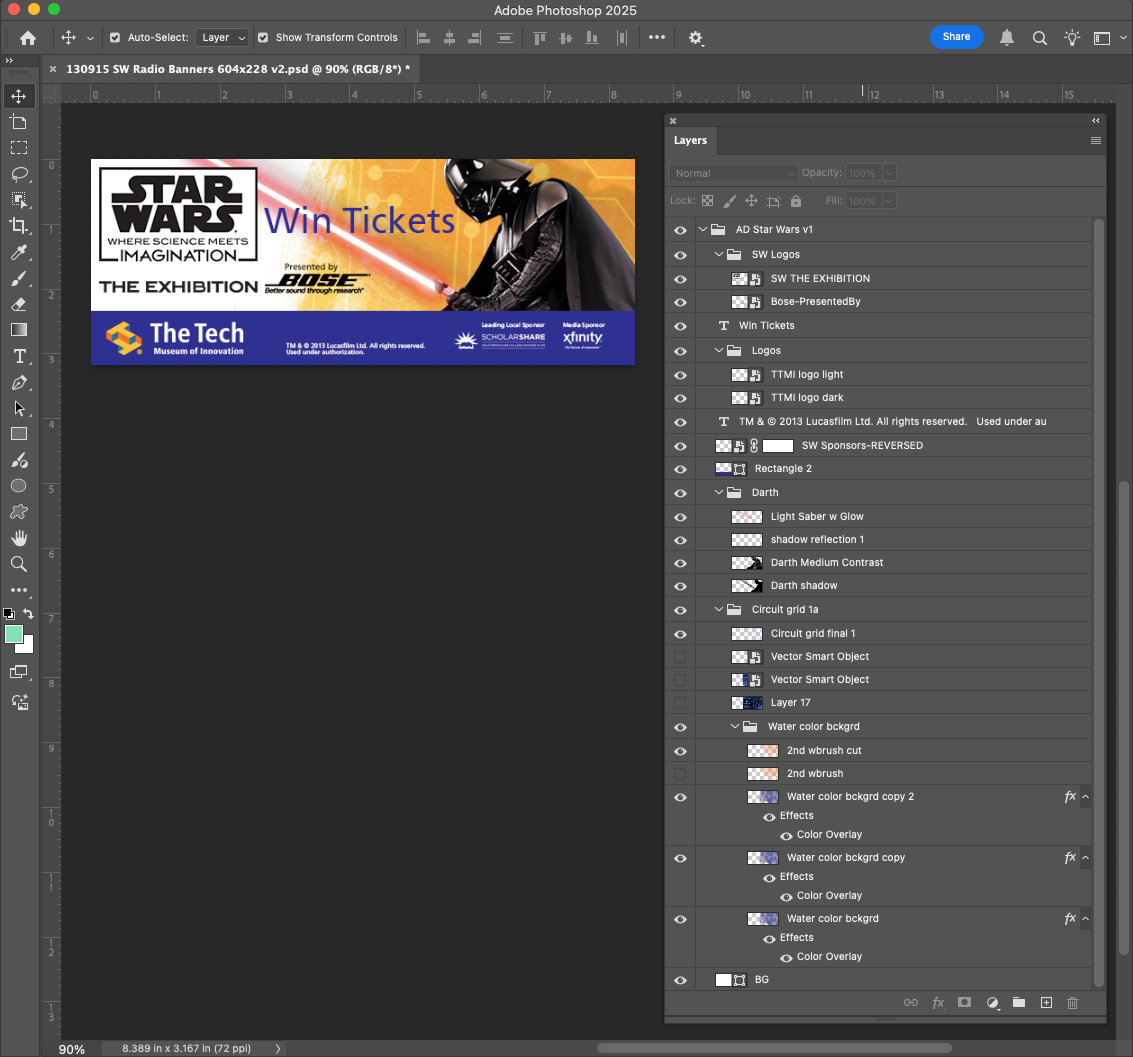This screenshot has height=1057, width=1133.
Task: Select the 130915 SW Radio Banners document tab
Action: [x=238, y=69]
